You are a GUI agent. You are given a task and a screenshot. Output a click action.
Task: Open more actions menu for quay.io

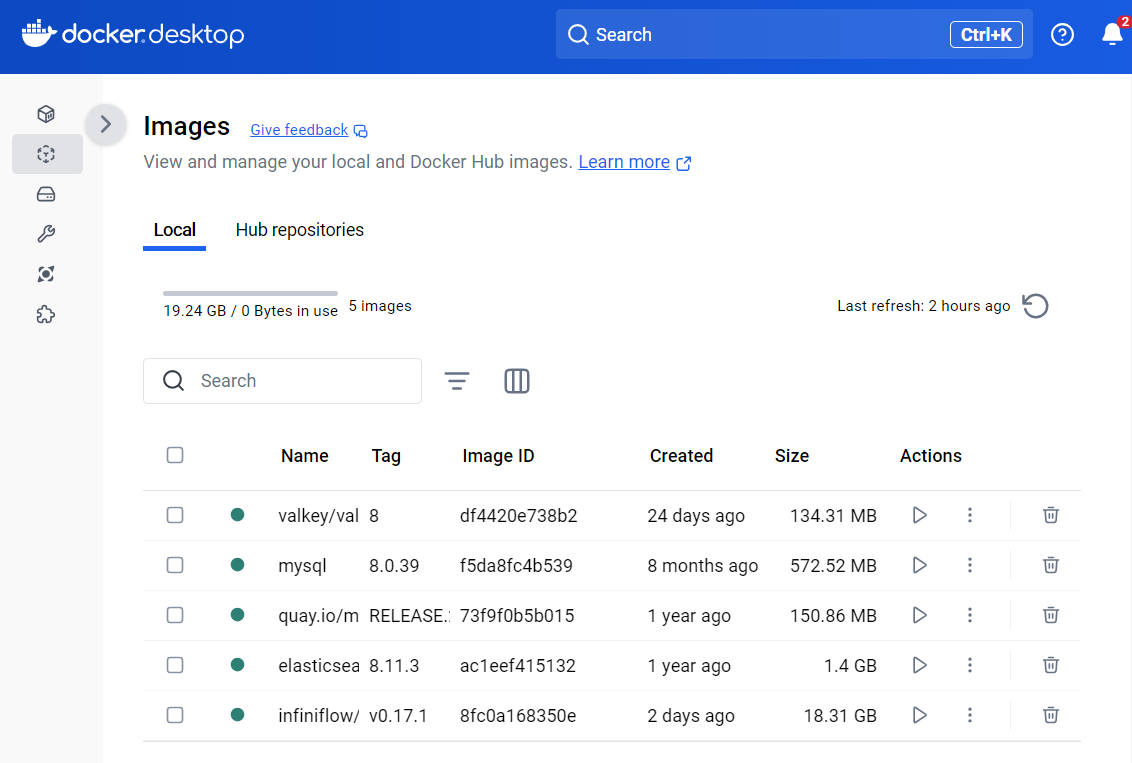coord(970,615)
